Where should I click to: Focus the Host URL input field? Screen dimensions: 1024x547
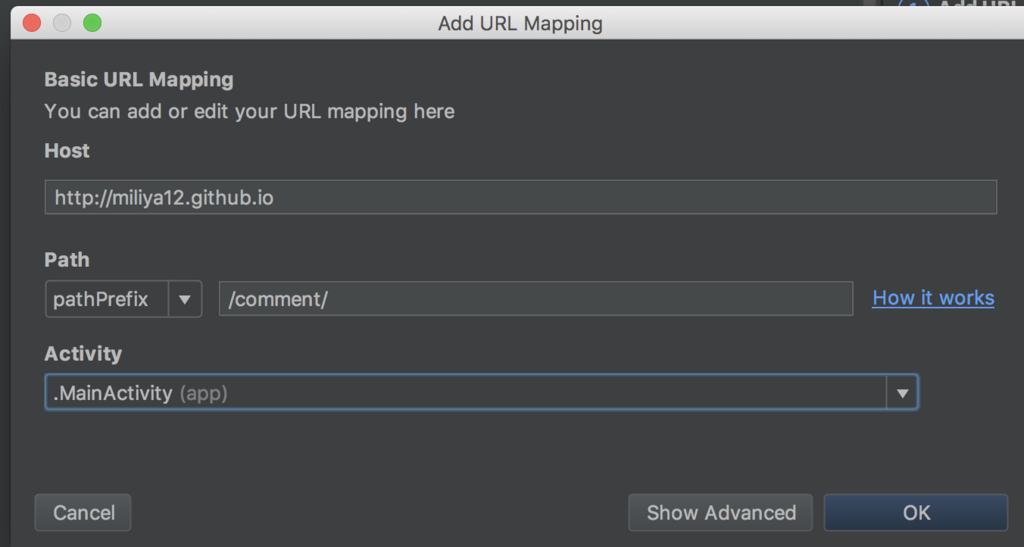pyautogui.click(x=520, y=197)
